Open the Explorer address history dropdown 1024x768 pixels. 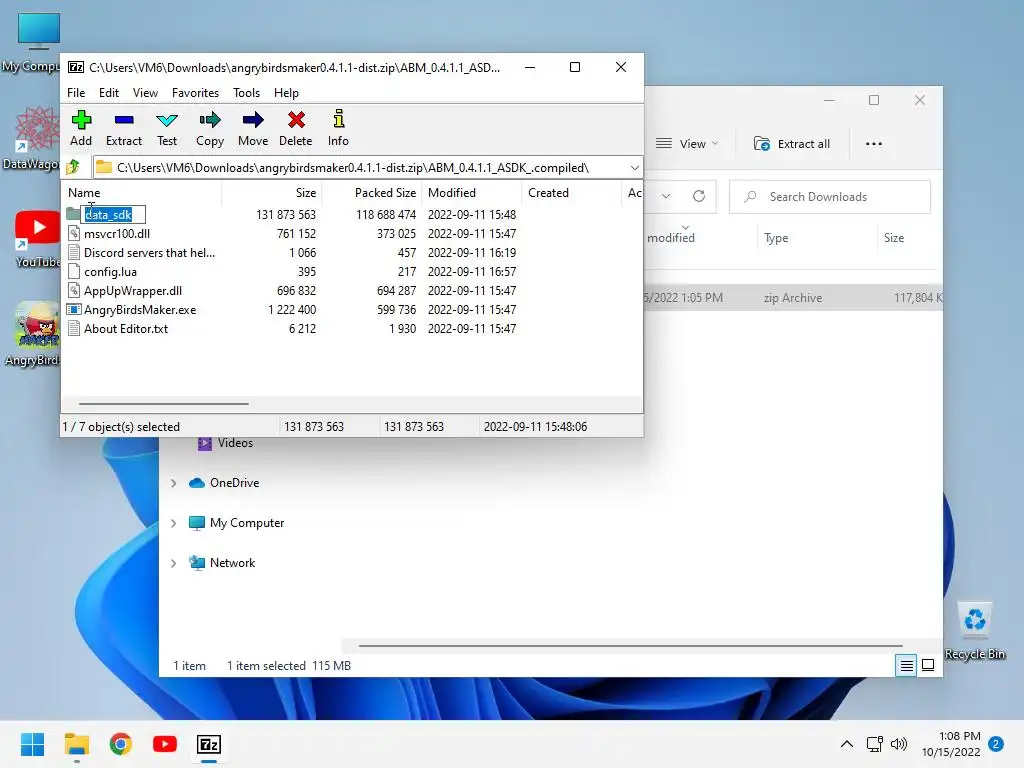665,196
